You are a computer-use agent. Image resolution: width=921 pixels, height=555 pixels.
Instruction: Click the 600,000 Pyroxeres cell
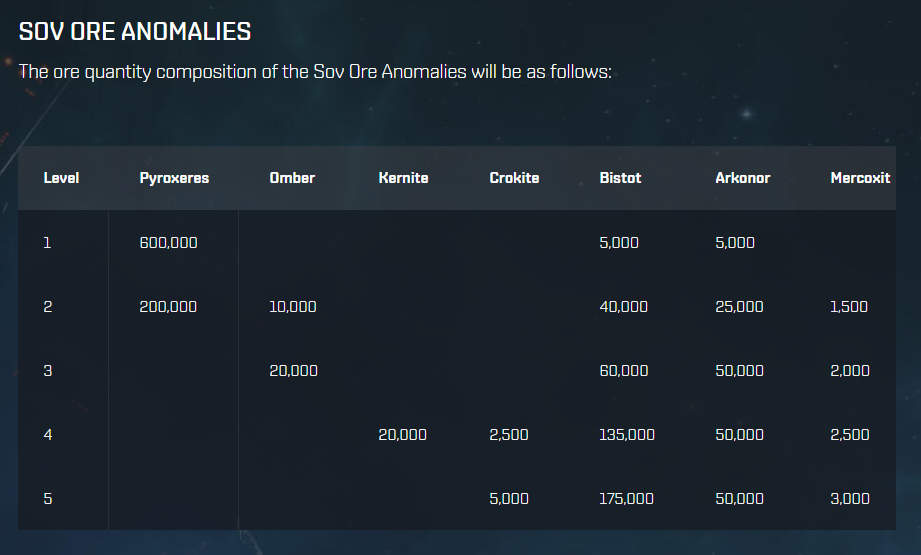pyautogui.click(x=168, y=242)
